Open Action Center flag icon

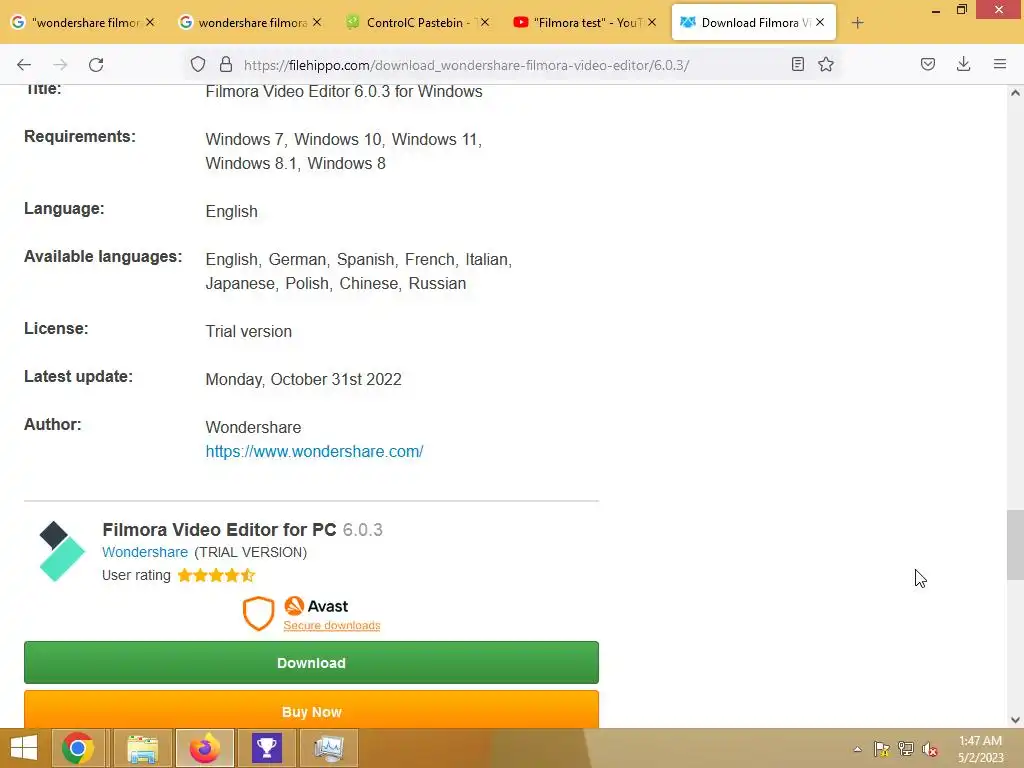[882, 749]
